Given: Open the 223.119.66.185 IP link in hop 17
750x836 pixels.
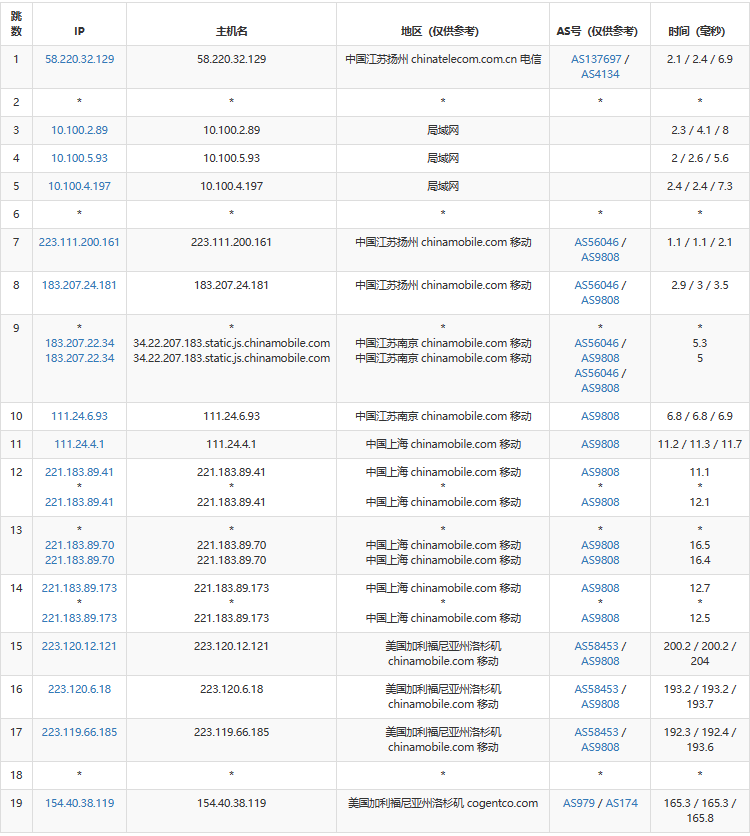Looking at the screenshot, I should (79, 733).
